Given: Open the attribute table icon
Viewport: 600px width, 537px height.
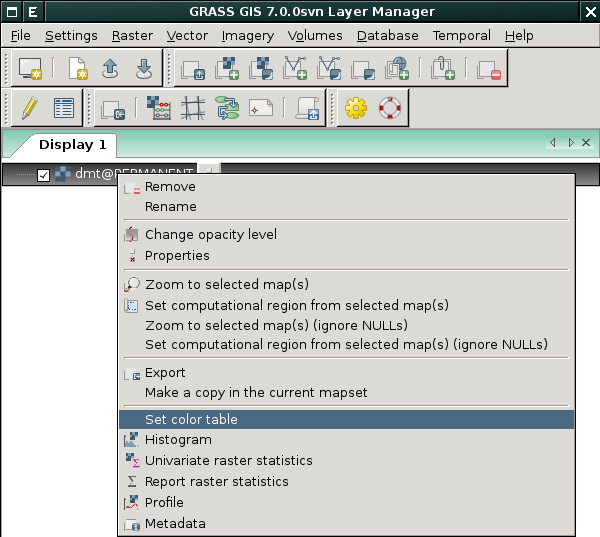Looking at the screenshot, I should [x=64, y=108].
